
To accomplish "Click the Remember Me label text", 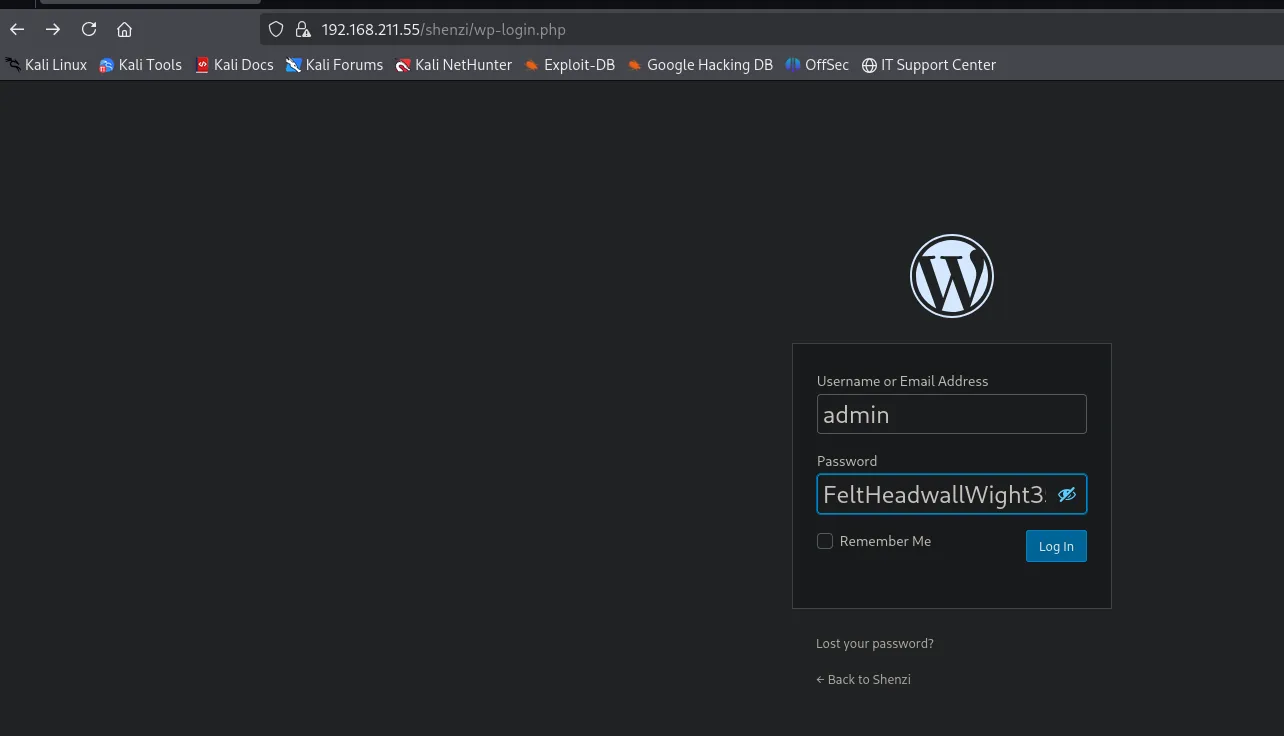I will click(885, 541).
